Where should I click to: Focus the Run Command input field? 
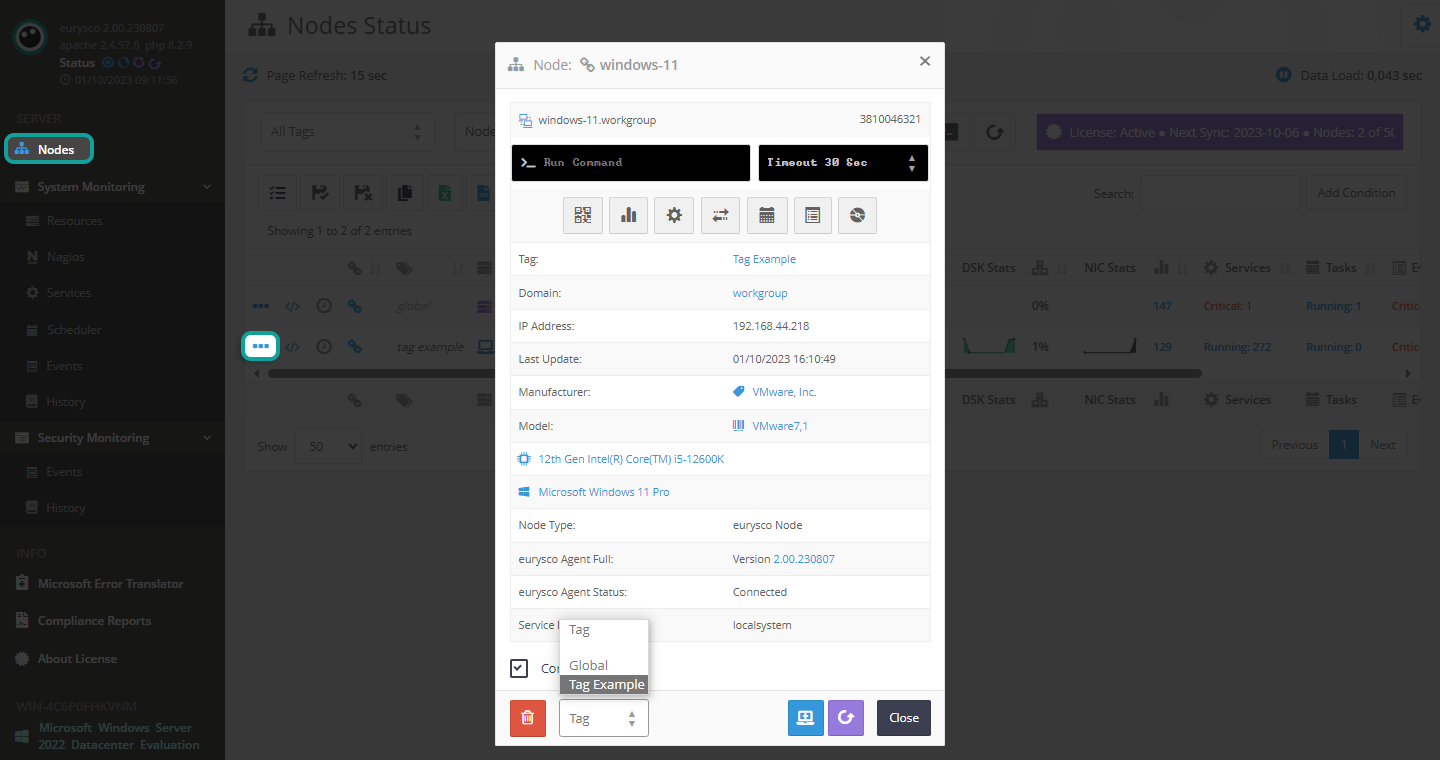tap(630, 163)
